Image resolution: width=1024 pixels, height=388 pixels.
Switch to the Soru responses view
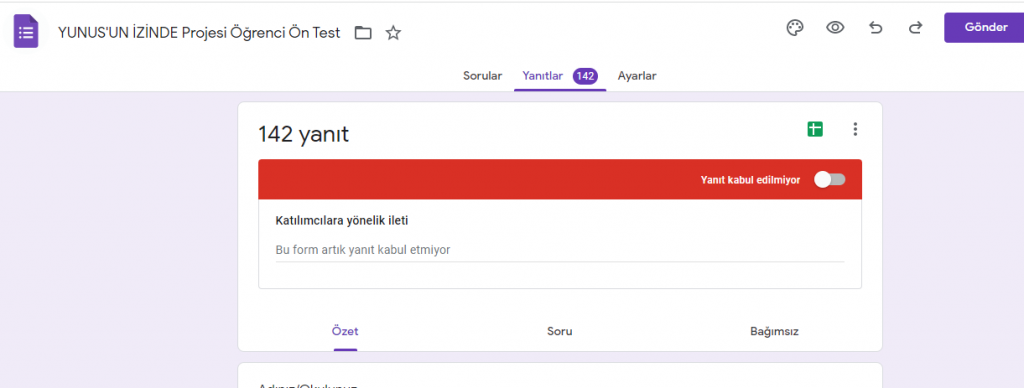click(560, 331)
